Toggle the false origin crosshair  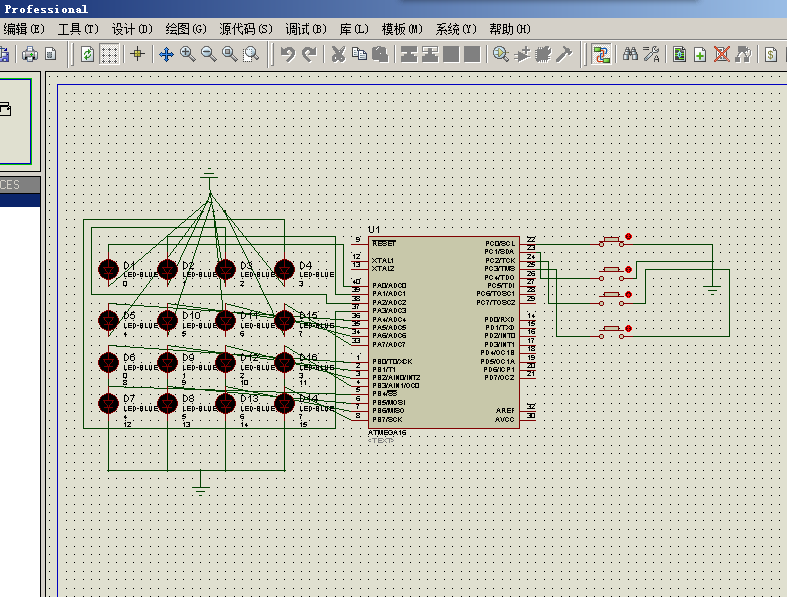tap(137, 54)
